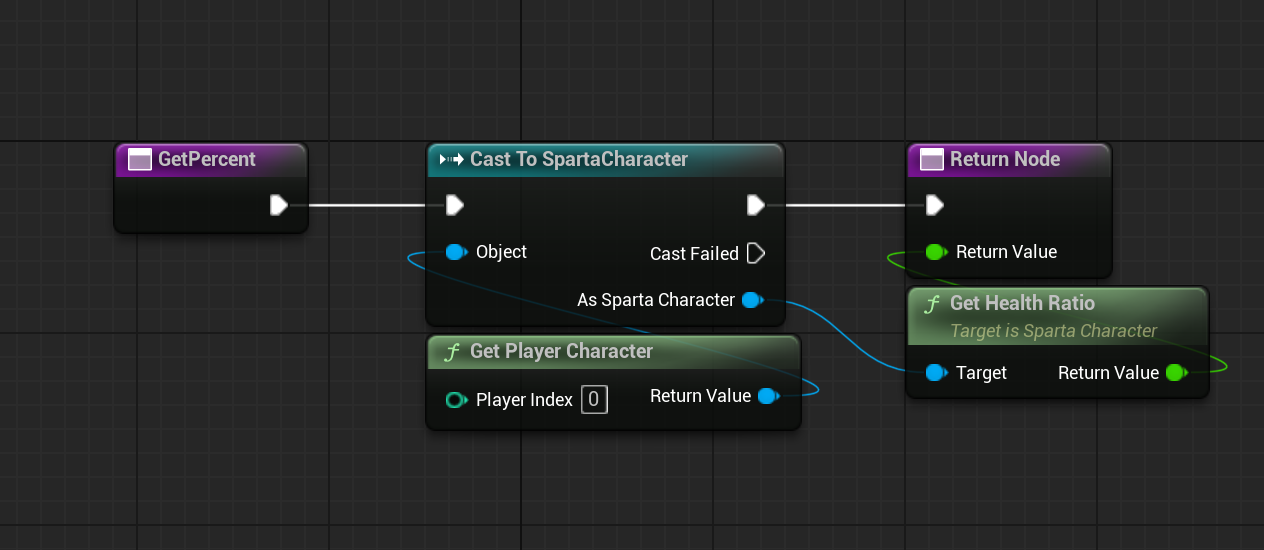Click the Target pin on Get Health Ratio

coord(936,373)
